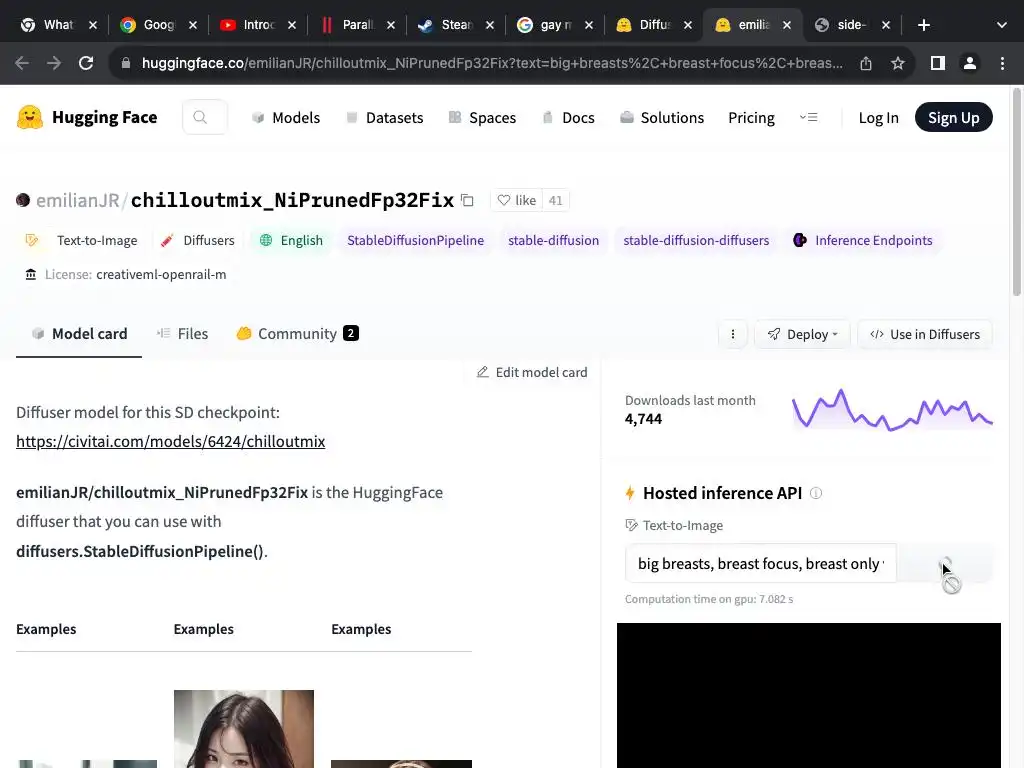Click the 4,744 downloads count
1024x768 pixels.
pos(643,419)
